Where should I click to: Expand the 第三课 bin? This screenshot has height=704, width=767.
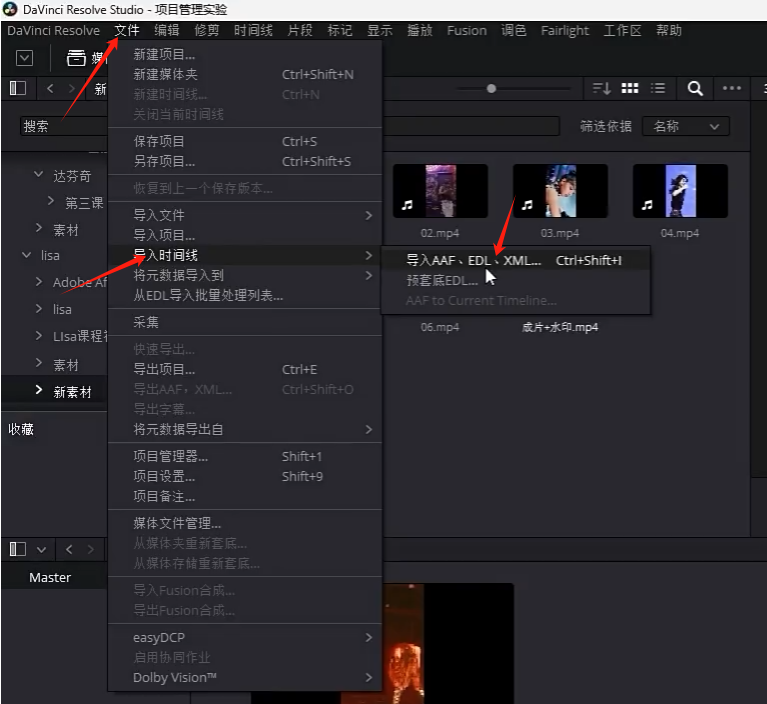coord(51,201)
